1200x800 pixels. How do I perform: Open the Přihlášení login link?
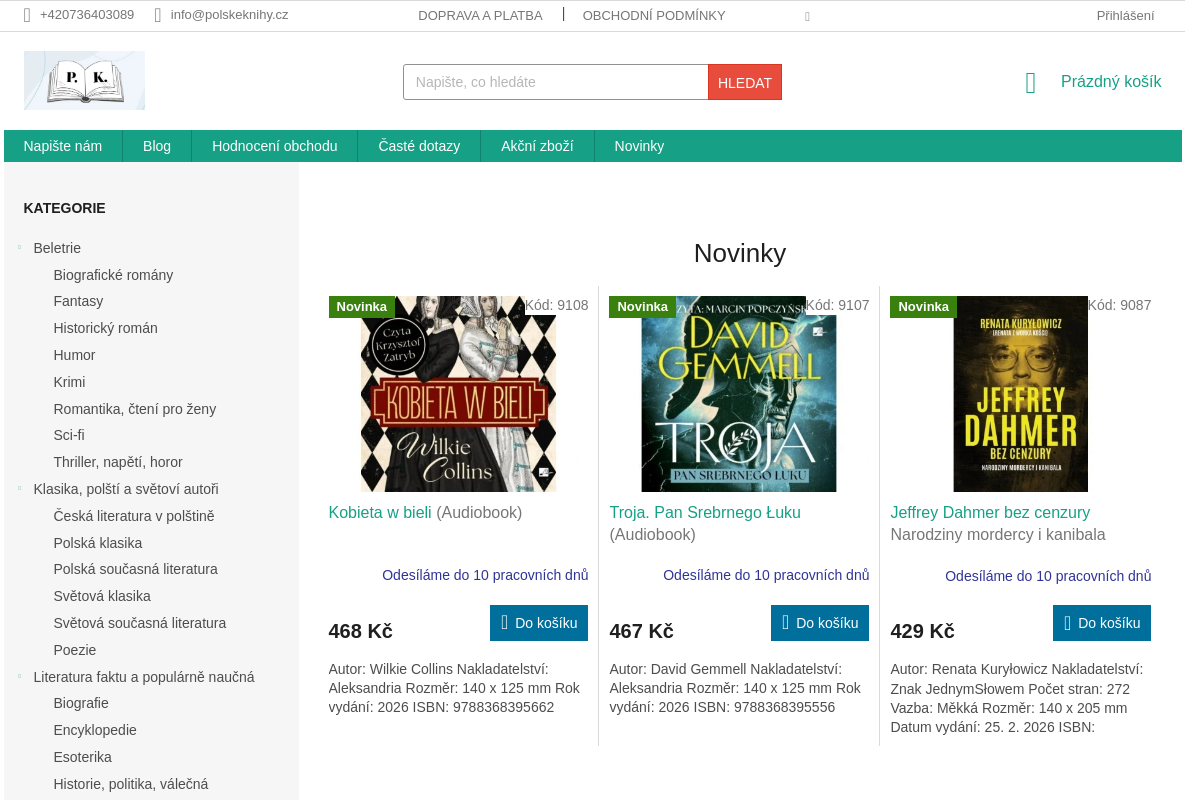coord(1125,15)
